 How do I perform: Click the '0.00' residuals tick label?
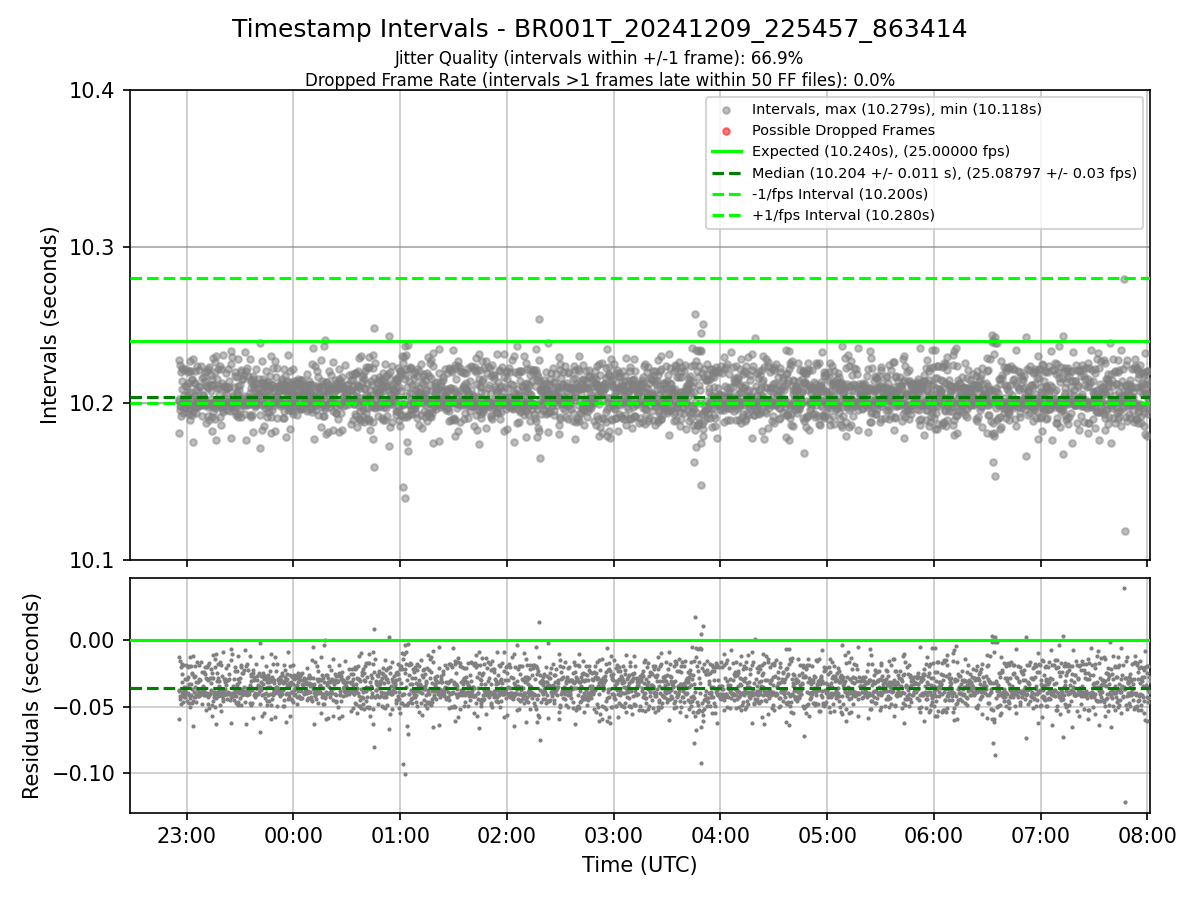coord(98,640)
